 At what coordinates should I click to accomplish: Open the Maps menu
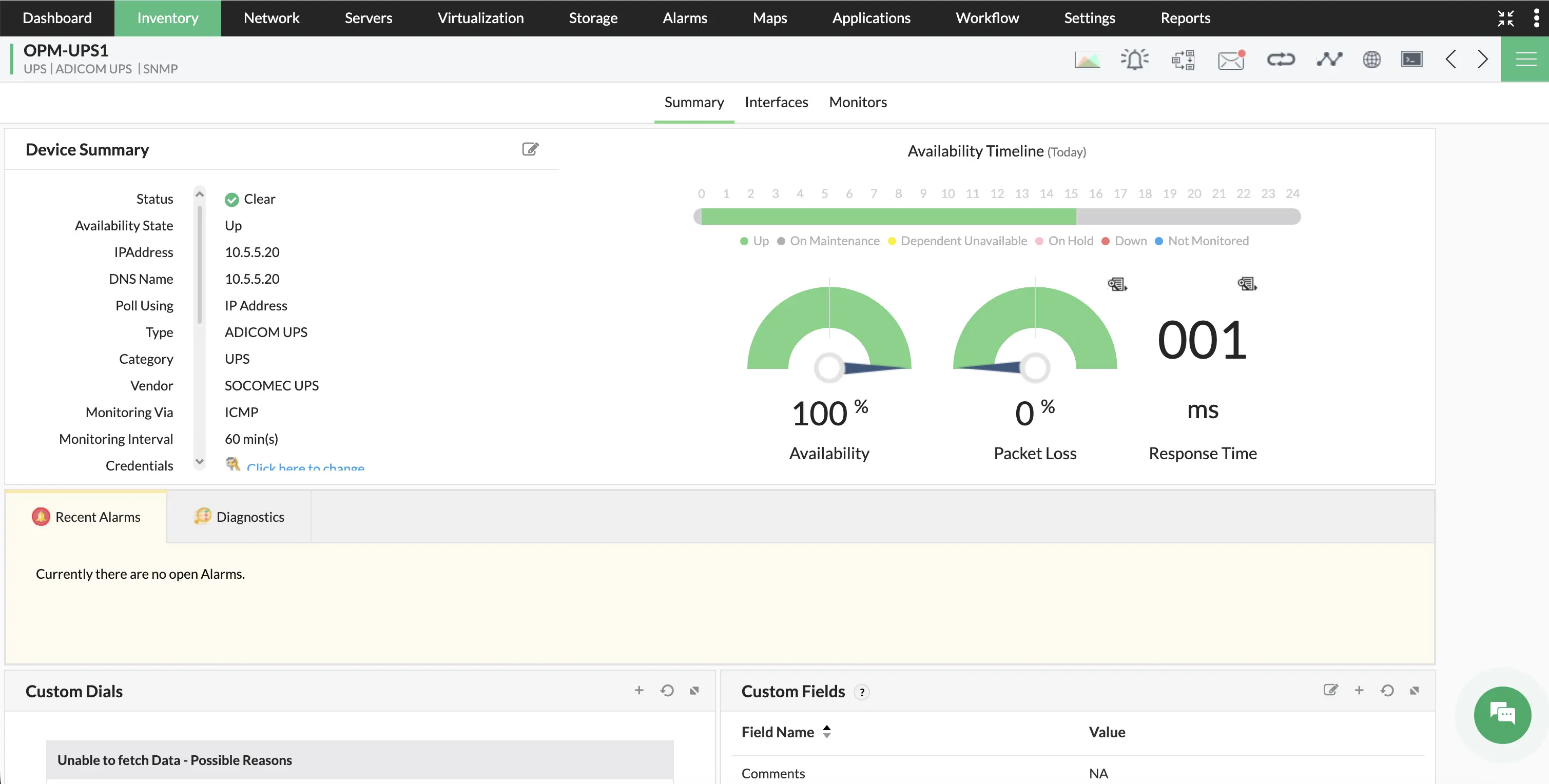pos(770,18)
